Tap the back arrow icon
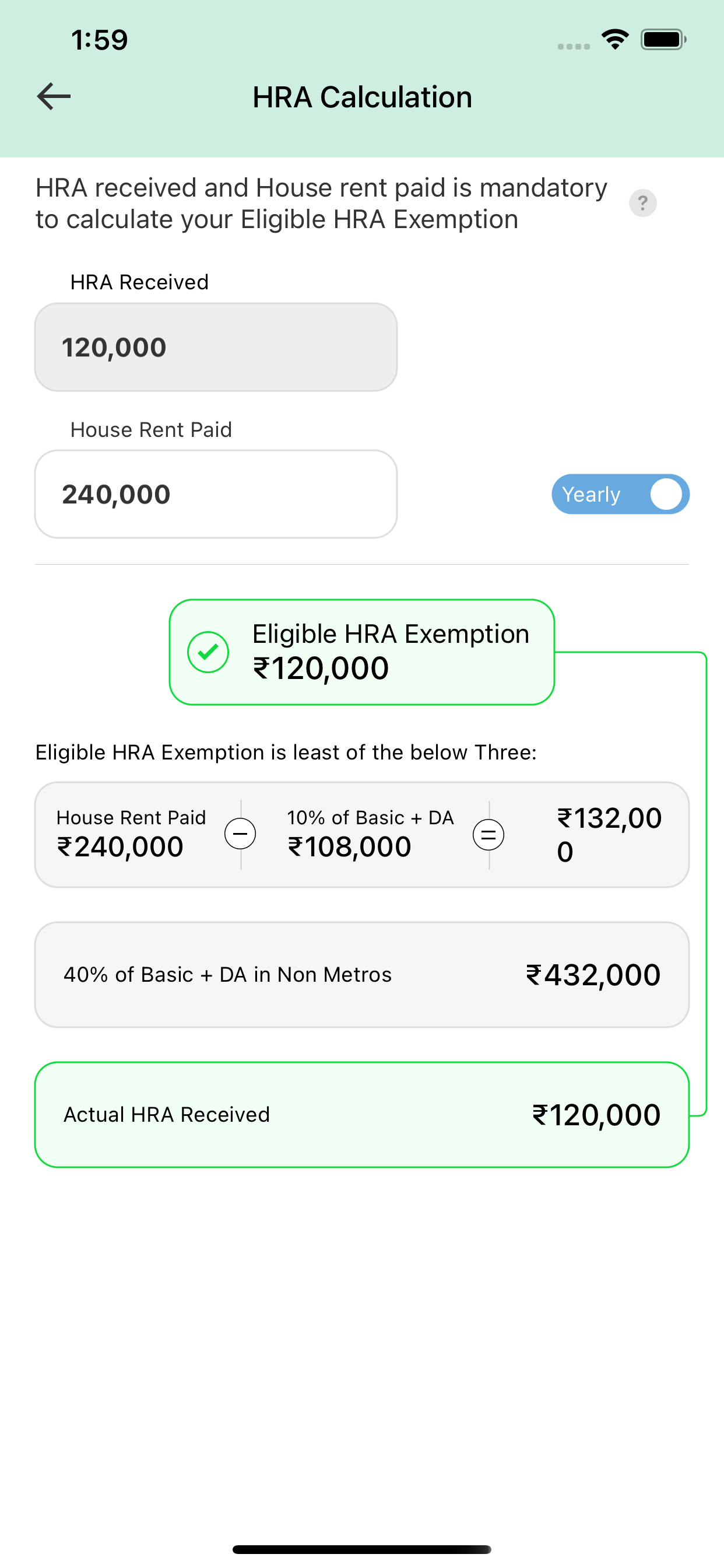 (54, 97)
